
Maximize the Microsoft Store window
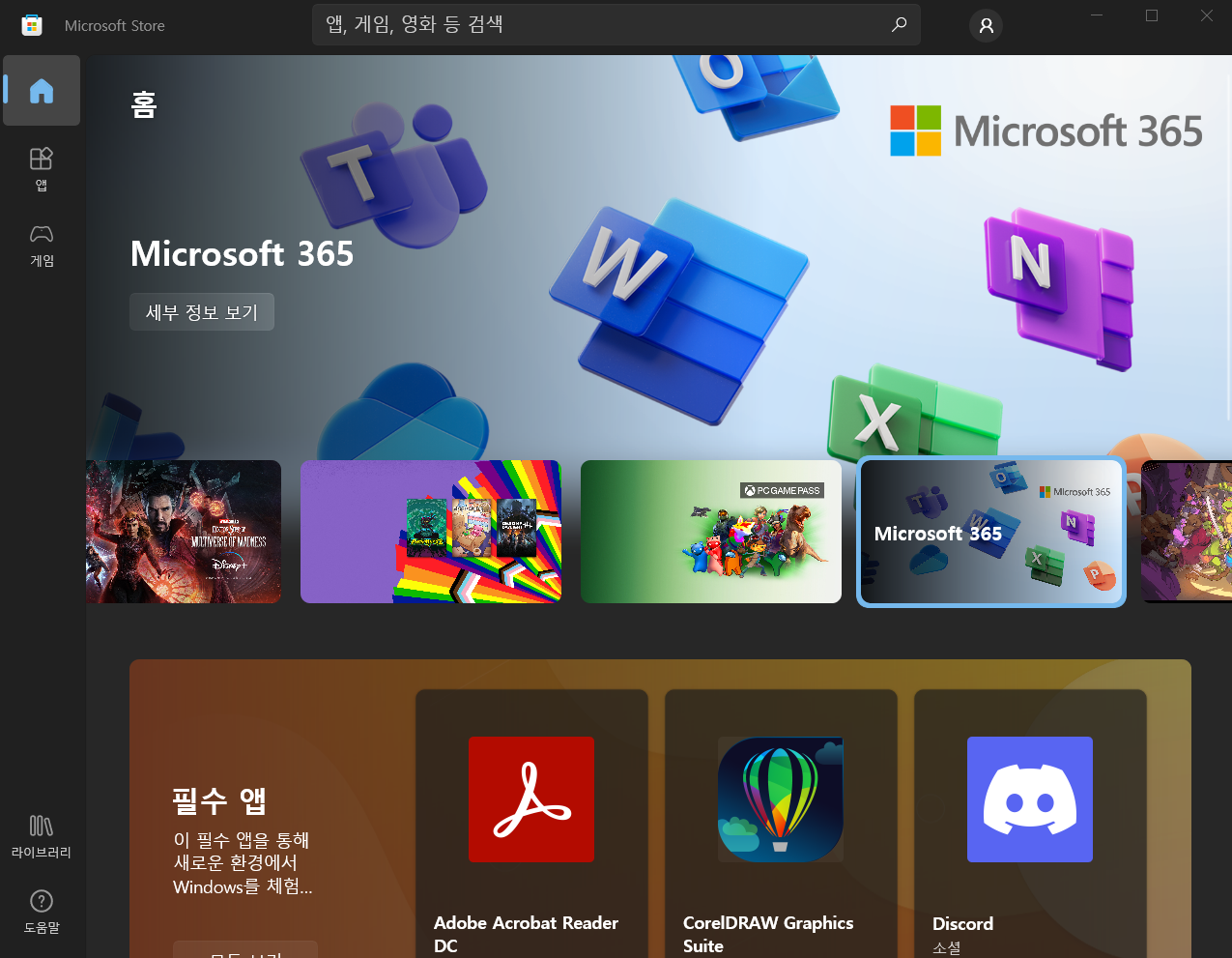(x=1152, y=15)
